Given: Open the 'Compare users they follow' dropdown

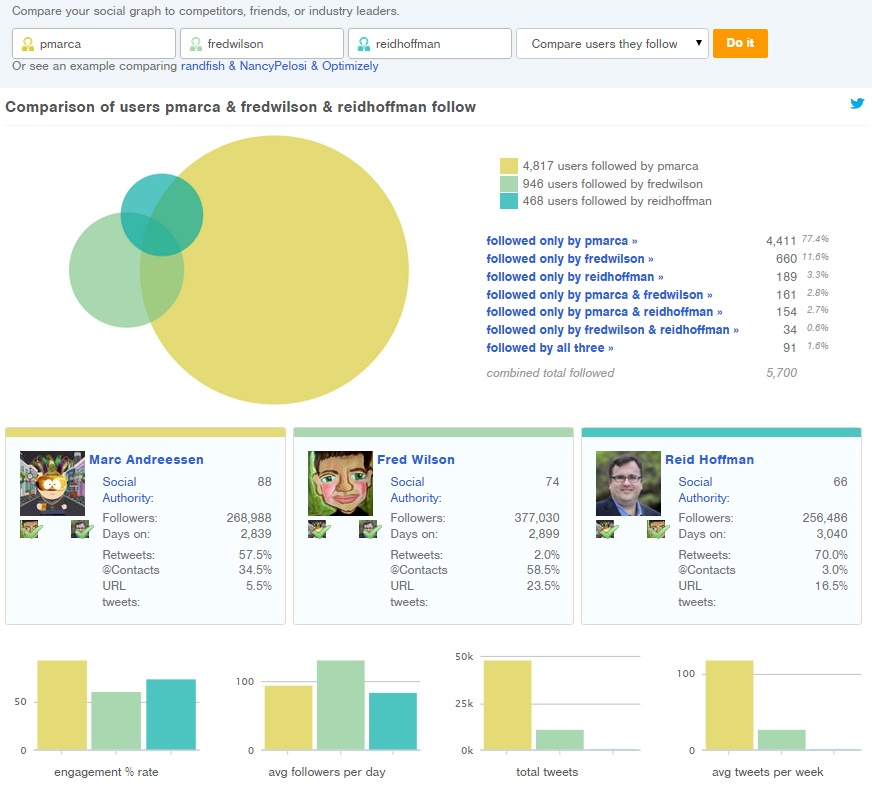Looking at the screenshot, I should [612, 43].
